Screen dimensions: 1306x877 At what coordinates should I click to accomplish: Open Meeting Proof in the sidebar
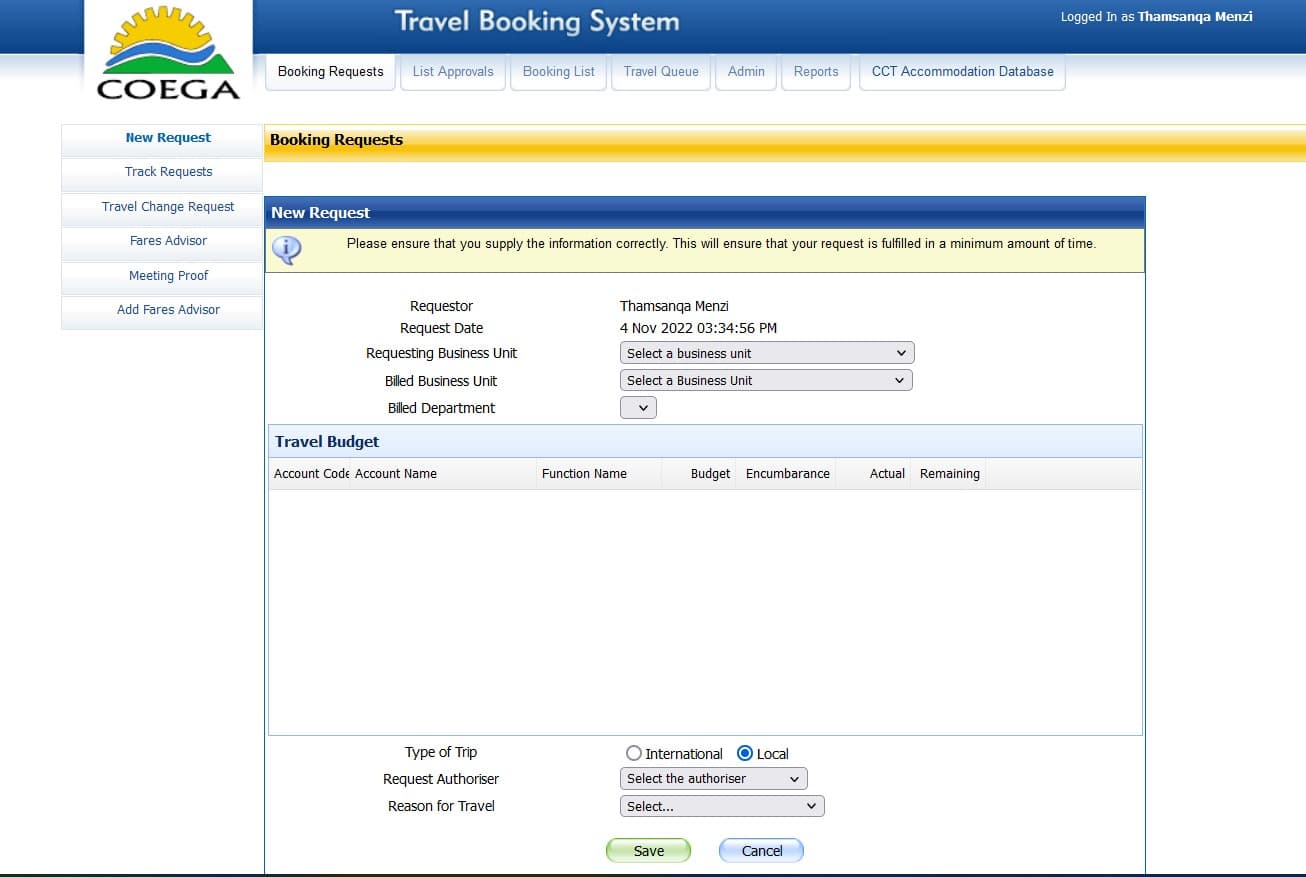tap(162, 277)
